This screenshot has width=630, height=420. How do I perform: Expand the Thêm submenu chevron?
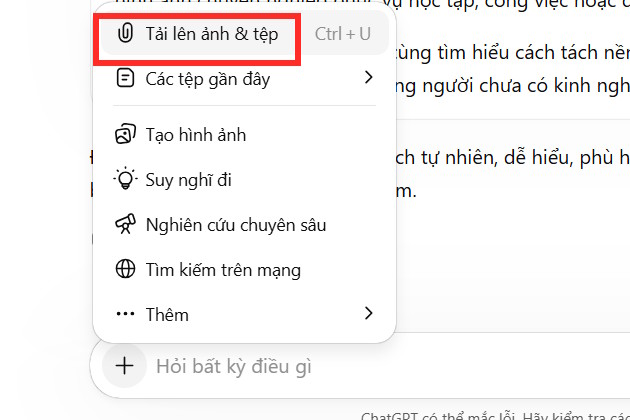[368, 313]
